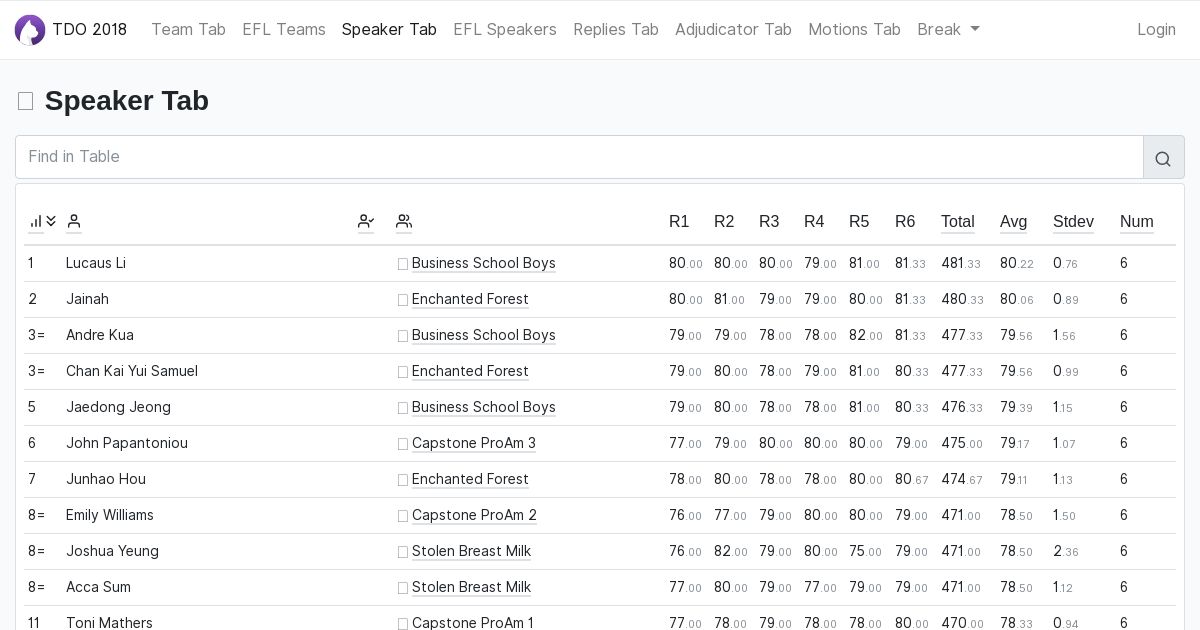Click emoji box in Acca Sum's team cell
Screen dimensions: 1200x630
(403, 588)
